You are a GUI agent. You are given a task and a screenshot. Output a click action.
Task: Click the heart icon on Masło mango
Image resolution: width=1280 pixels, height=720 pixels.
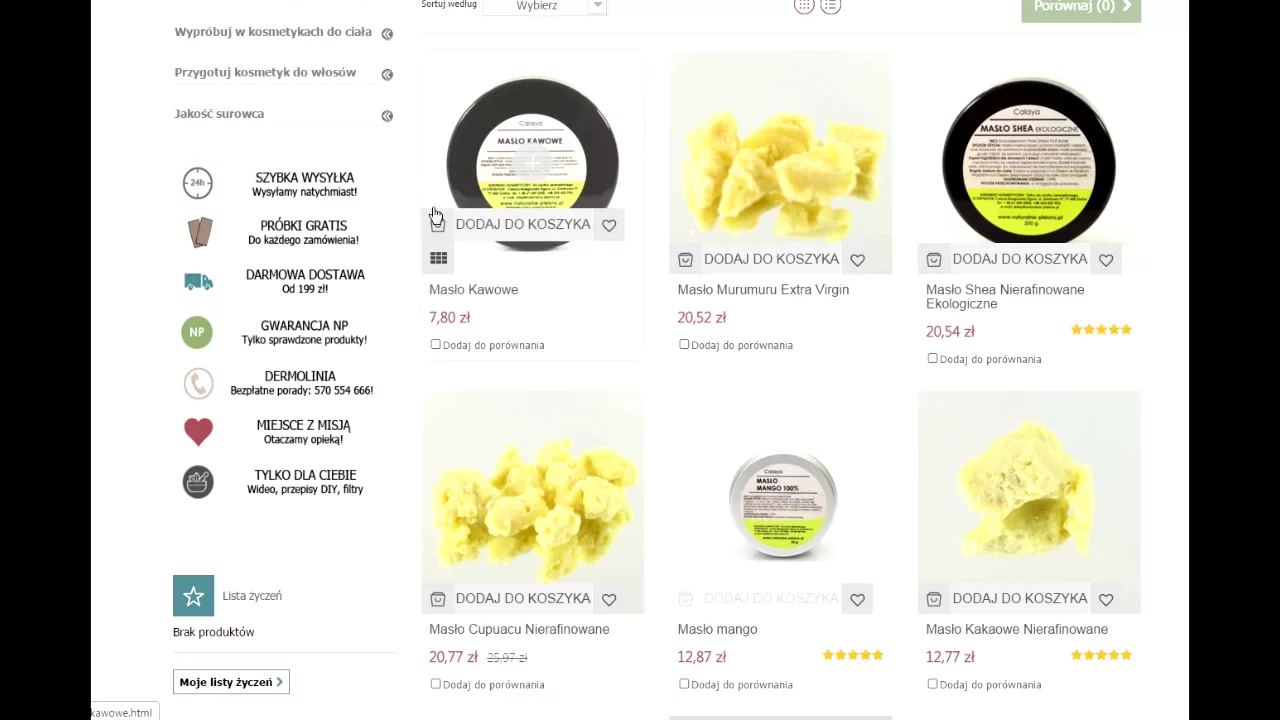(857, 599)
